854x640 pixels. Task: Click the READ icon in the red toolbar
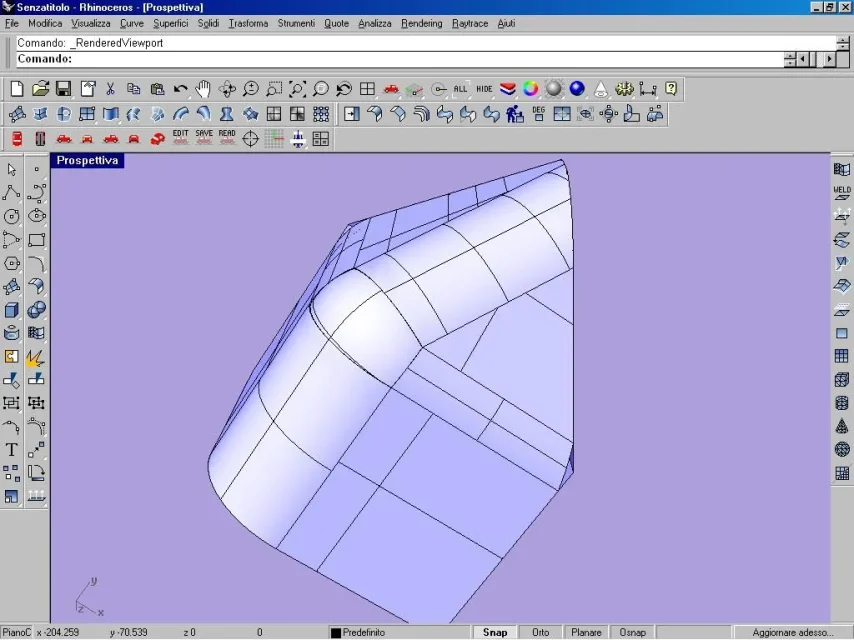[x=227, y=138]
